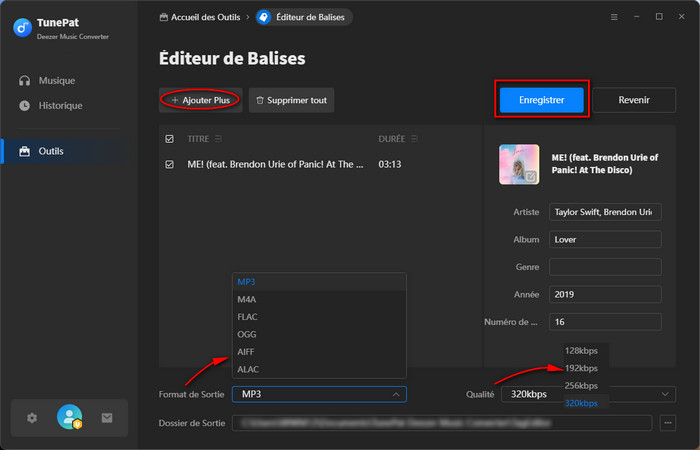This screenshot has width=700, height=450.
Task: Minimize the TunePat window
Action: pyautogui.click(x=637, y=17)
